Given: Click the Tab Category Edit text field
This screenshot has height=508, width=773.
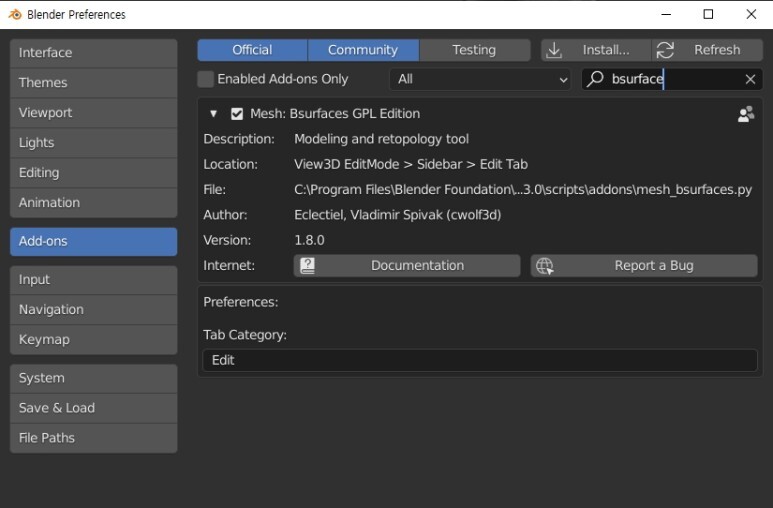Looking at the screenshot, I should [x=480, y=361].
